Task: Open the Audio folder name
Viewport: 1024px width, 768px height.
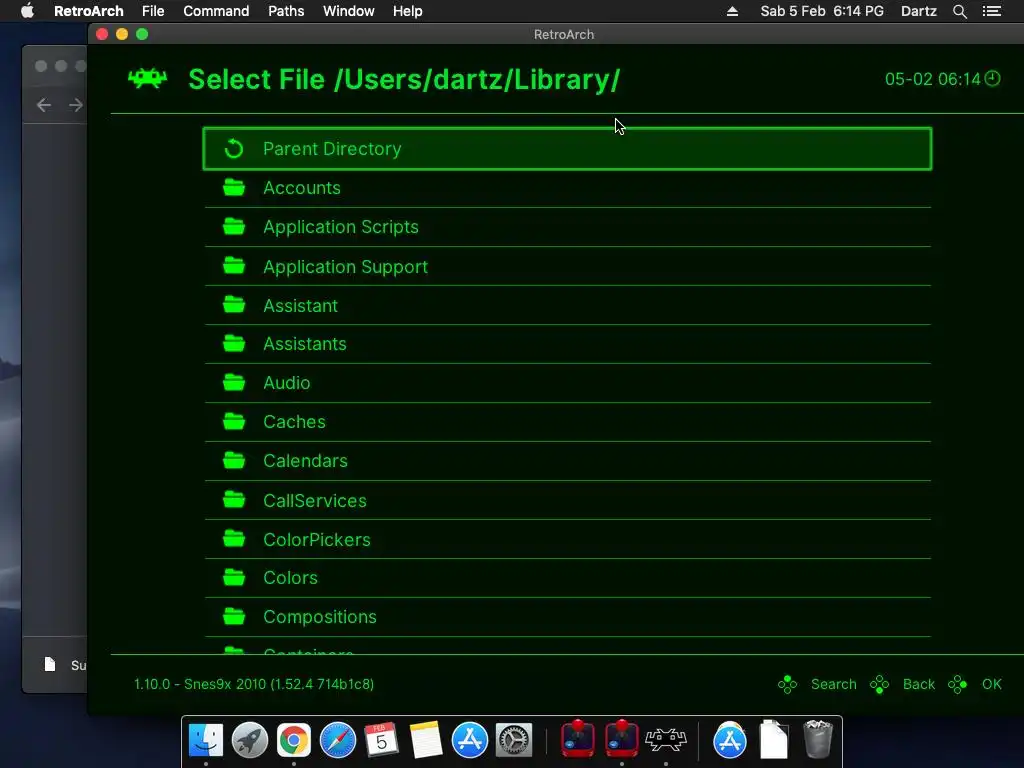Action: pyautogui.click(x=287, y=383)
